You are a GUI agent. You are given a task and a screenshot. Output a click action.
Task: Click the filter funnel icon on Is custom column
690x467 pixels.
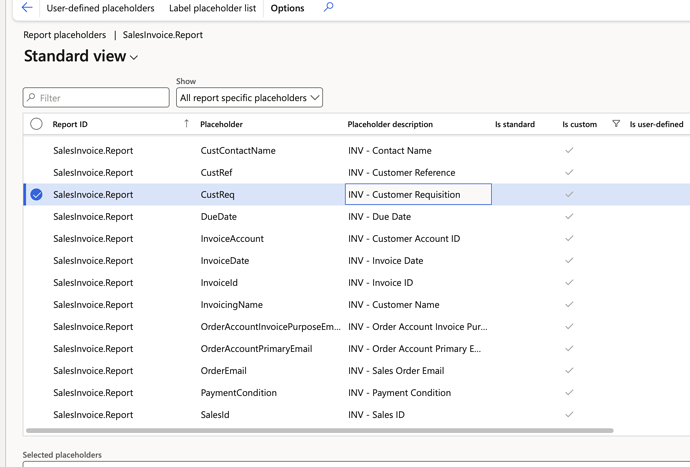(x=616, y=124)
